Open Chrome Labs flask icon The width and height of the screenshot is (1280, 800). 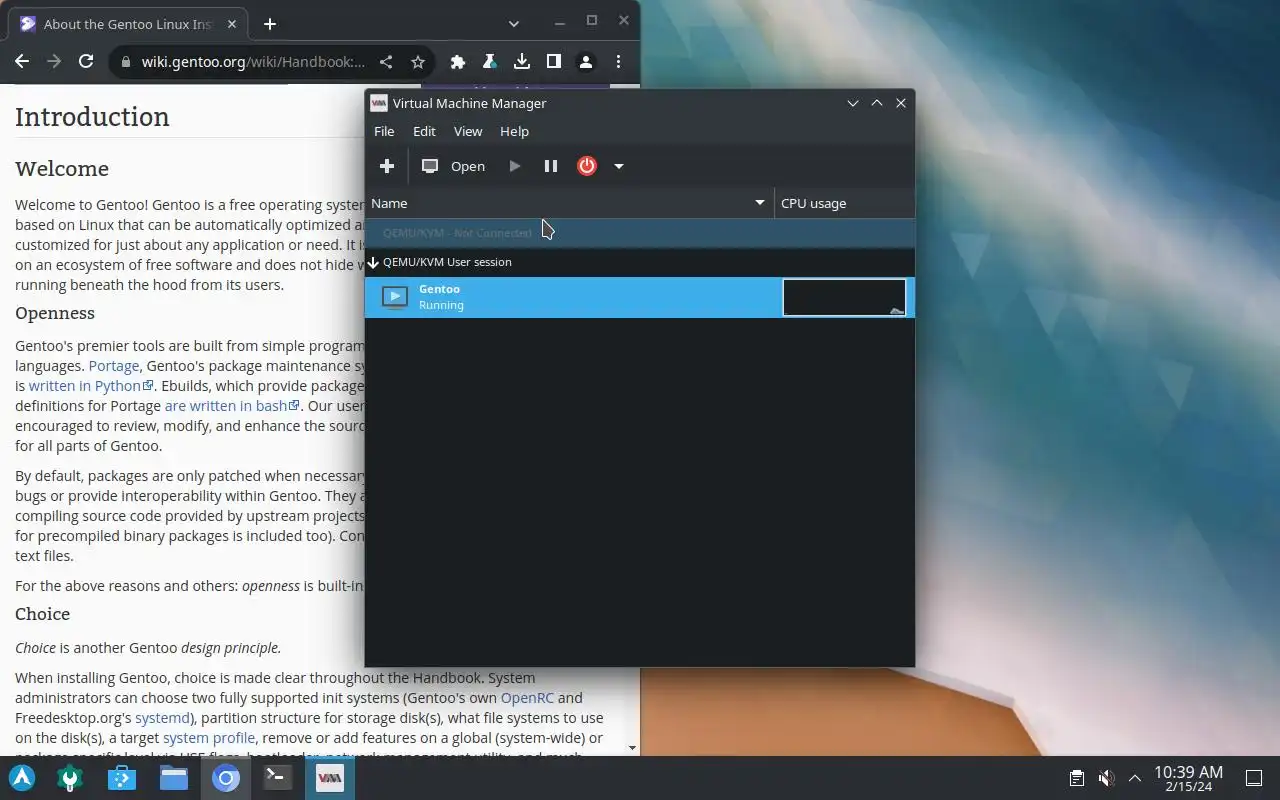tap(490, 62)
